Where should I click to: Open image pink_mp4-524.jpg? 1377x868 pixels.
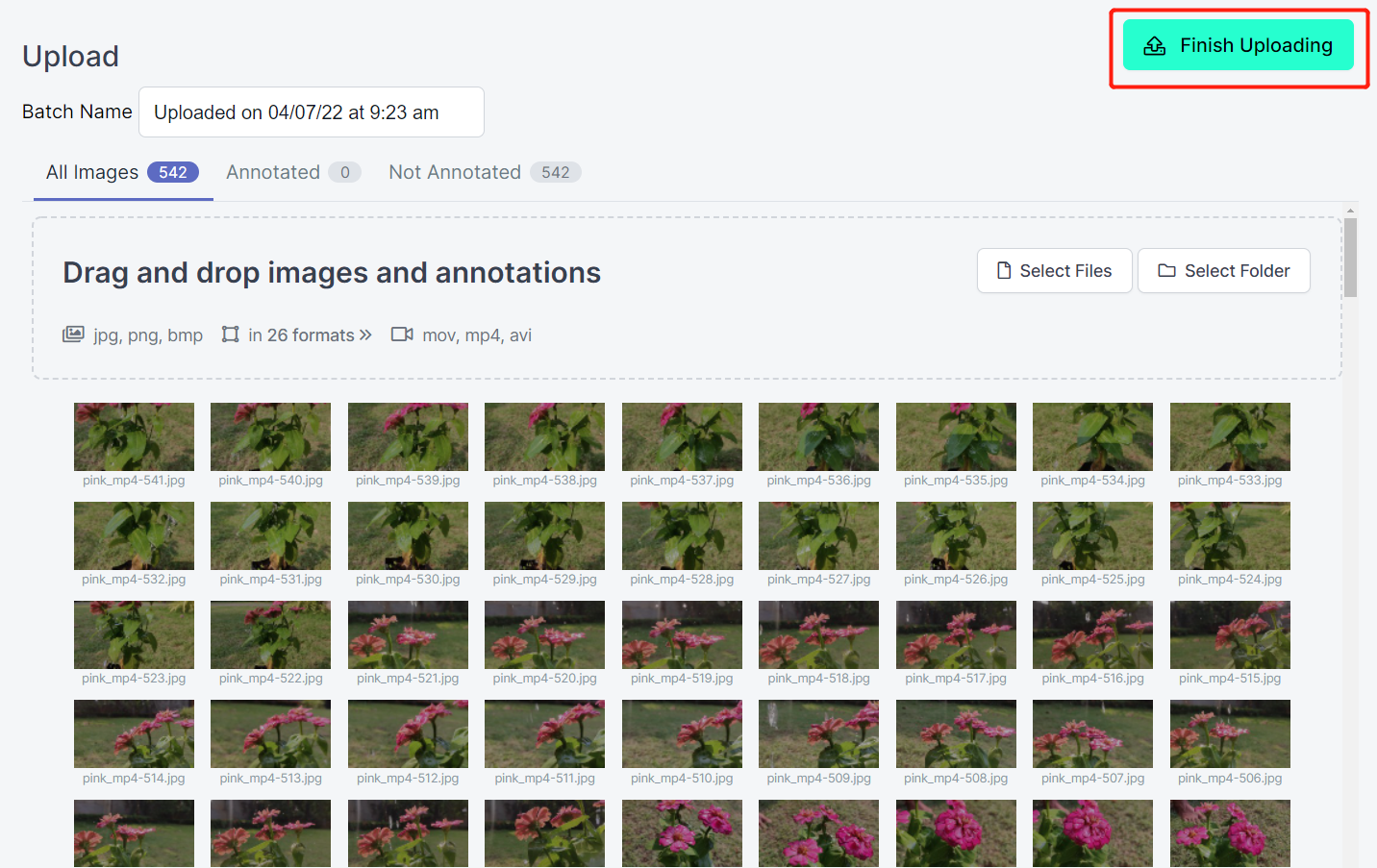[1230, 536]
